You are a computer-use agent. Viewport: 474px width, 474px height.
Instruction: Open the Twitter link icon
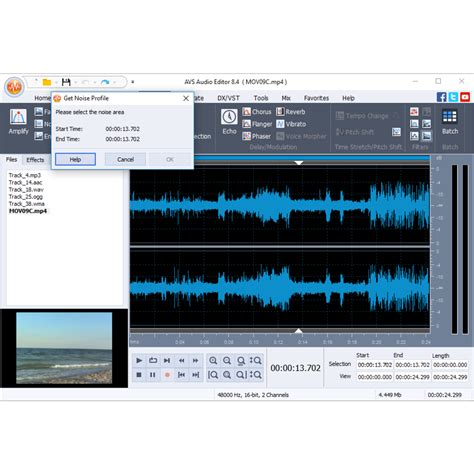[453, 97]
